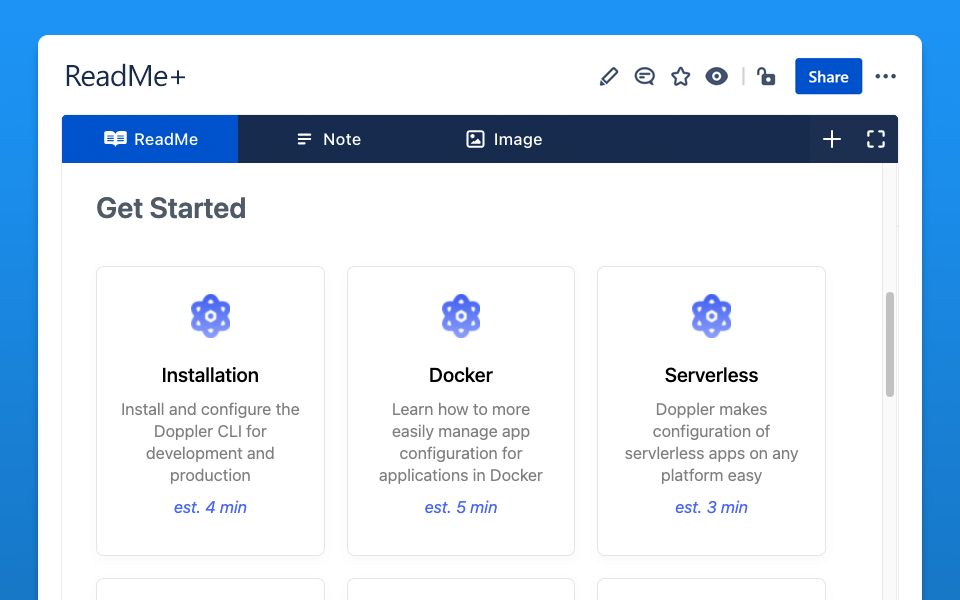Viewport: 960px width, 600px height.
Task: Open the Installation card title
Action: 210,375
